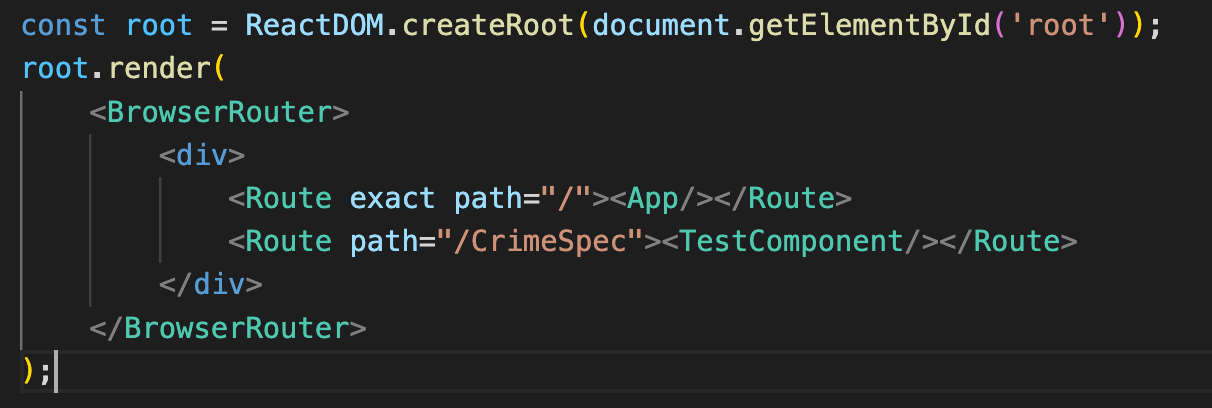
Task: Click the opening 'BrowserRouter' tag
Action: point(218,112)
